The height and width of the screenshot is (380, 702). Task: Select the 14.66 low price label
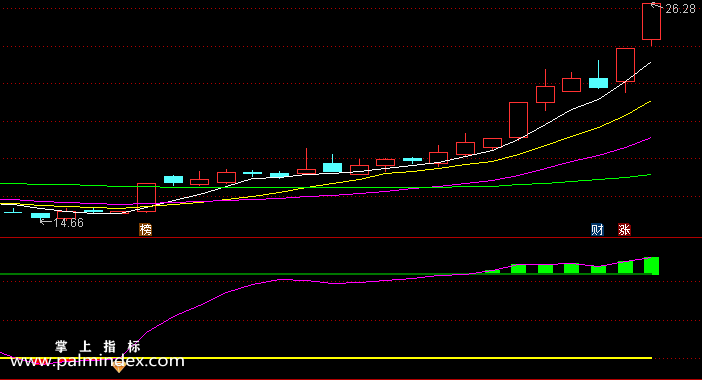68,223
